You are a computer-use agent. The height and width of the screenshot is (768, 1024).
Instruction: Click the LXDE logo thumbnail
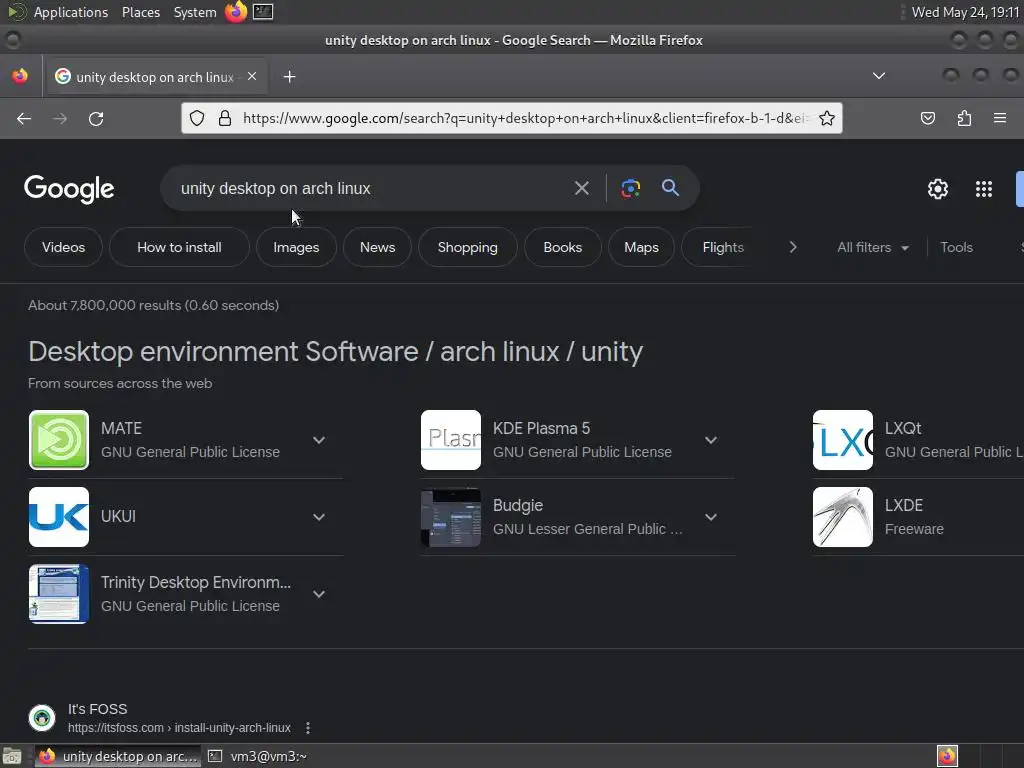[842, 517]
